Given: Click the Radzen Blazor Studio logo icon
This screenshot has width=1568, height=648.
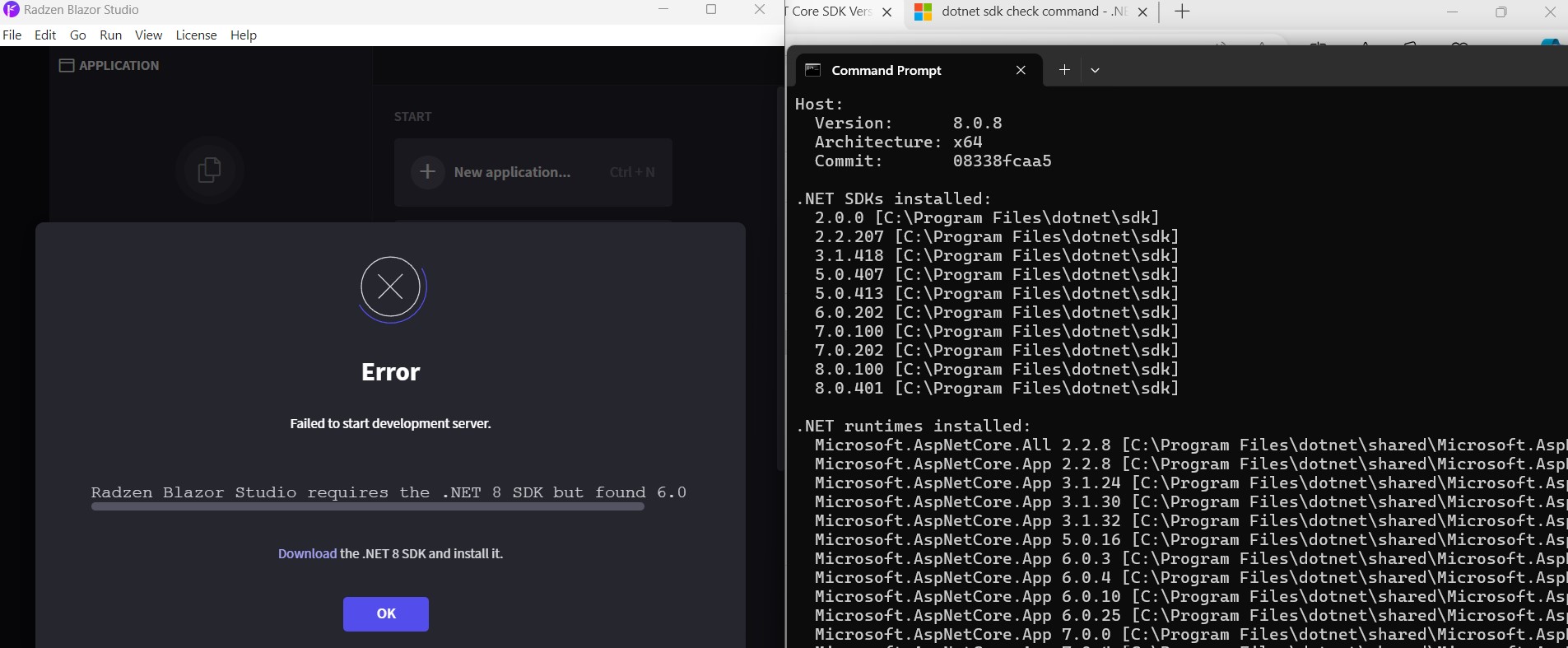Looking at the screenshot, I should (11, 10).
